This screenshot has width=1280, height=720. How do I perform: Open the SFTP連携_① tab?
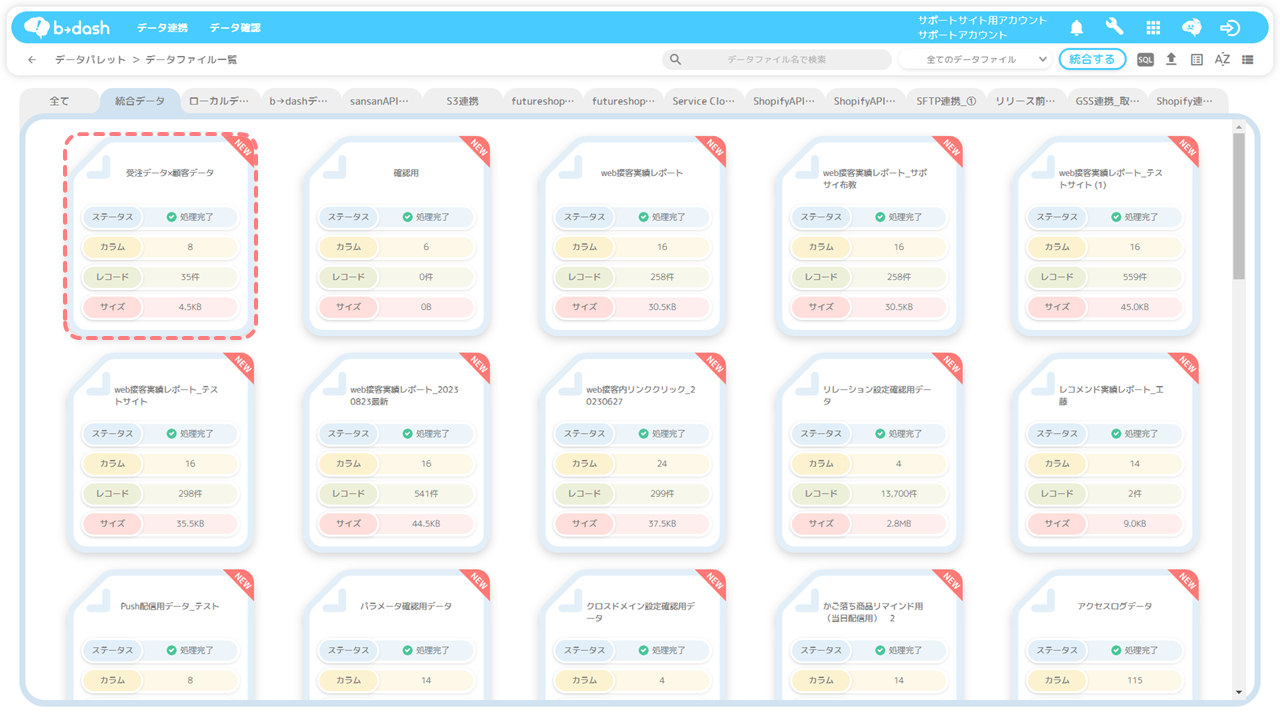point(946,101)
